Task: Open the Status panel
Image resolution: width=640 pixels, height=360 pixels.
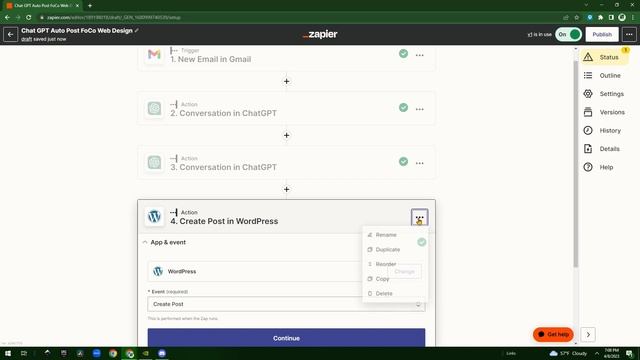Action: pyautogui.click(x=604, y=57)
